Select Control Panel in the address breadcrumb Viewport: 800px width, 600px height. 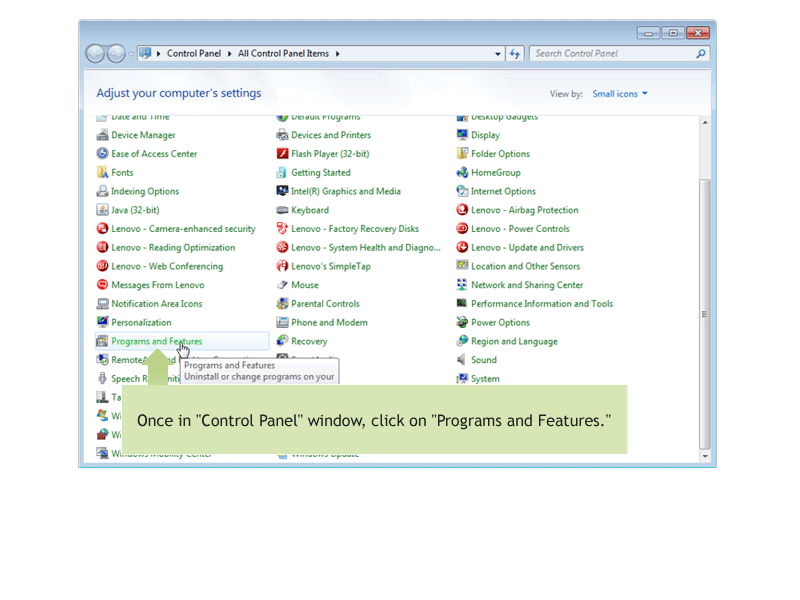click(x=194, y=54)
